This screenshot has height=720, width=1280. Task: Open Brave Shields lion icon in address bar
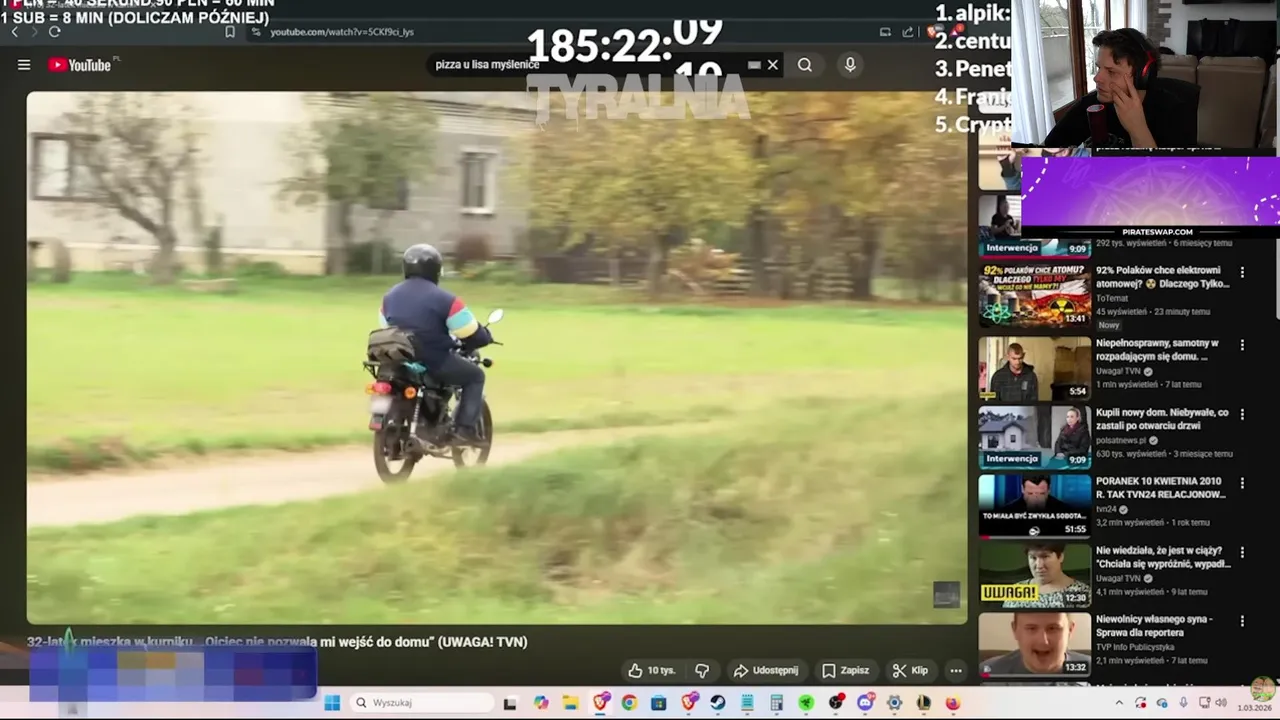(x=932, y=32)
